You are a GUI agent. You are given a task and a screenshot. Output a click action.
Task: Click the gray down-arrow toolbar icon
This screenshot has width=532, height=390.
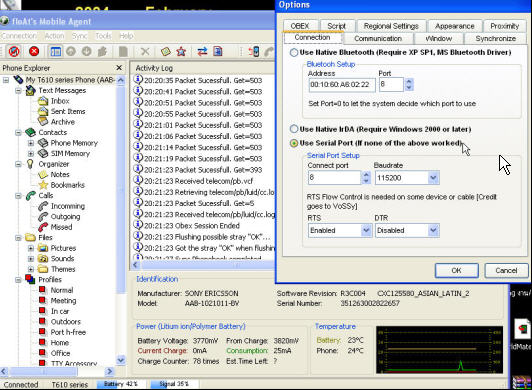pos(87,52)
